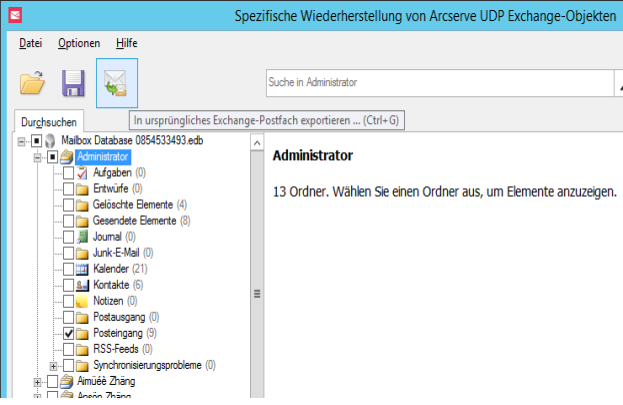Select the Kontakte (6) folder

tap(118, 285)
